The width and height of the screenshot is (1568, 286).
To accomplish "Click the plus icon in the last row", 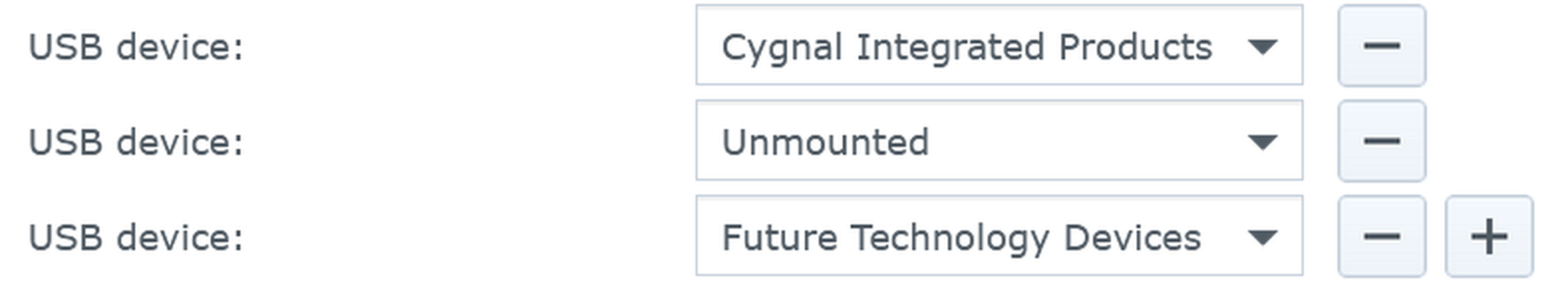I will 1489,236.
